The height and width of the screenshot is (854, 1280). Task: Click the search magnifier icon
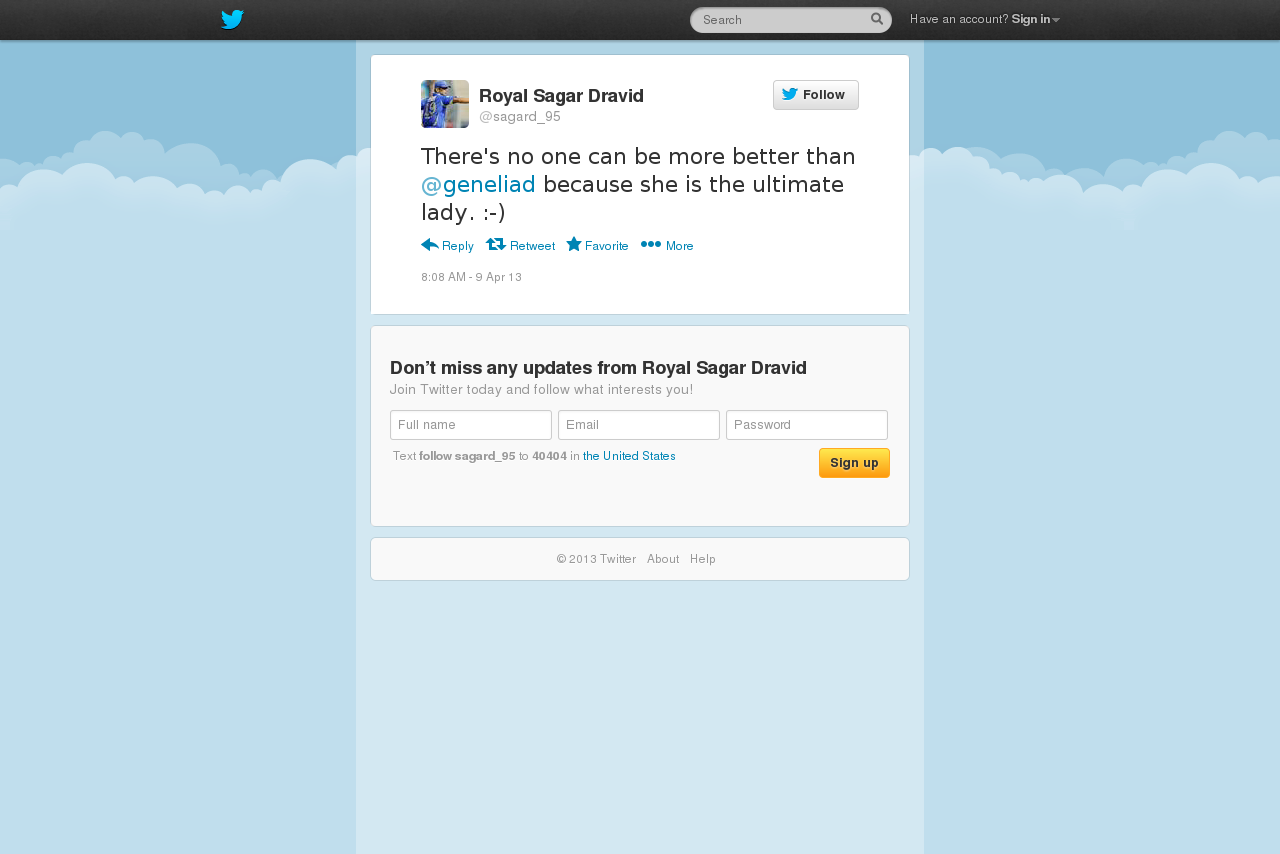point(877,19)
